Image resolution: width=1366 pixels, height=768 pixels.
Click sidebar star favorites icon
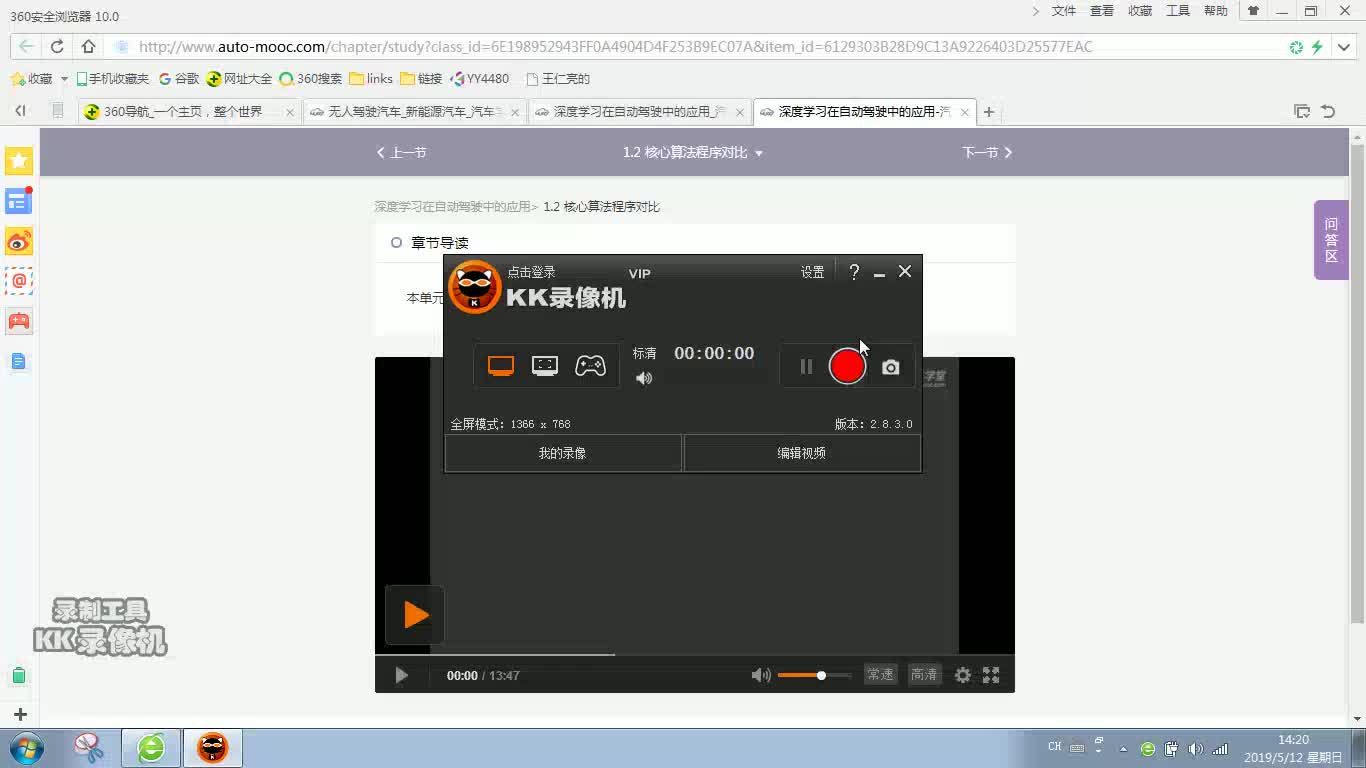19,161
